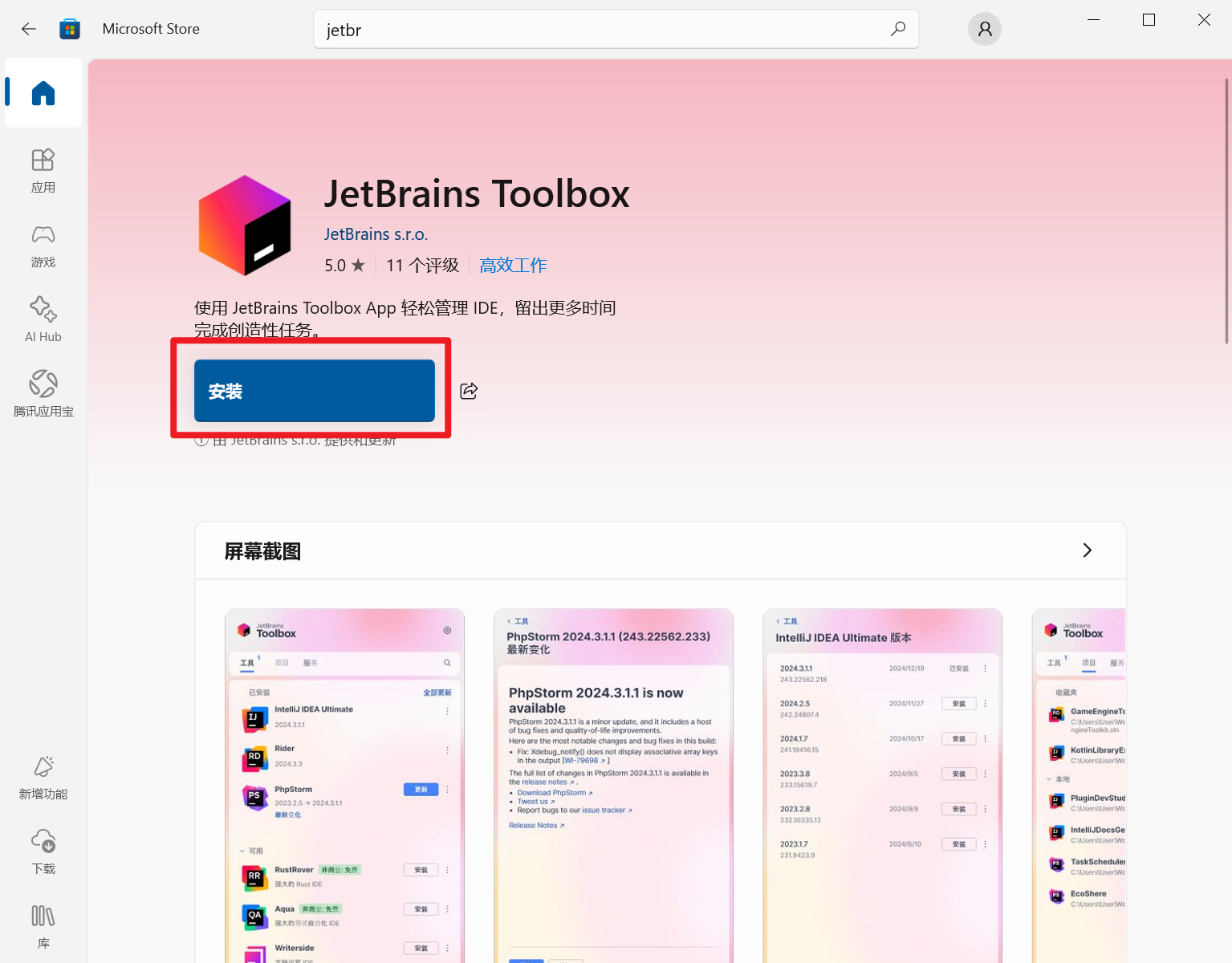Viewport: 1232px width, 963px height.
Task: Go to the 游戏 (Games) section
Action: click(43, 245)
